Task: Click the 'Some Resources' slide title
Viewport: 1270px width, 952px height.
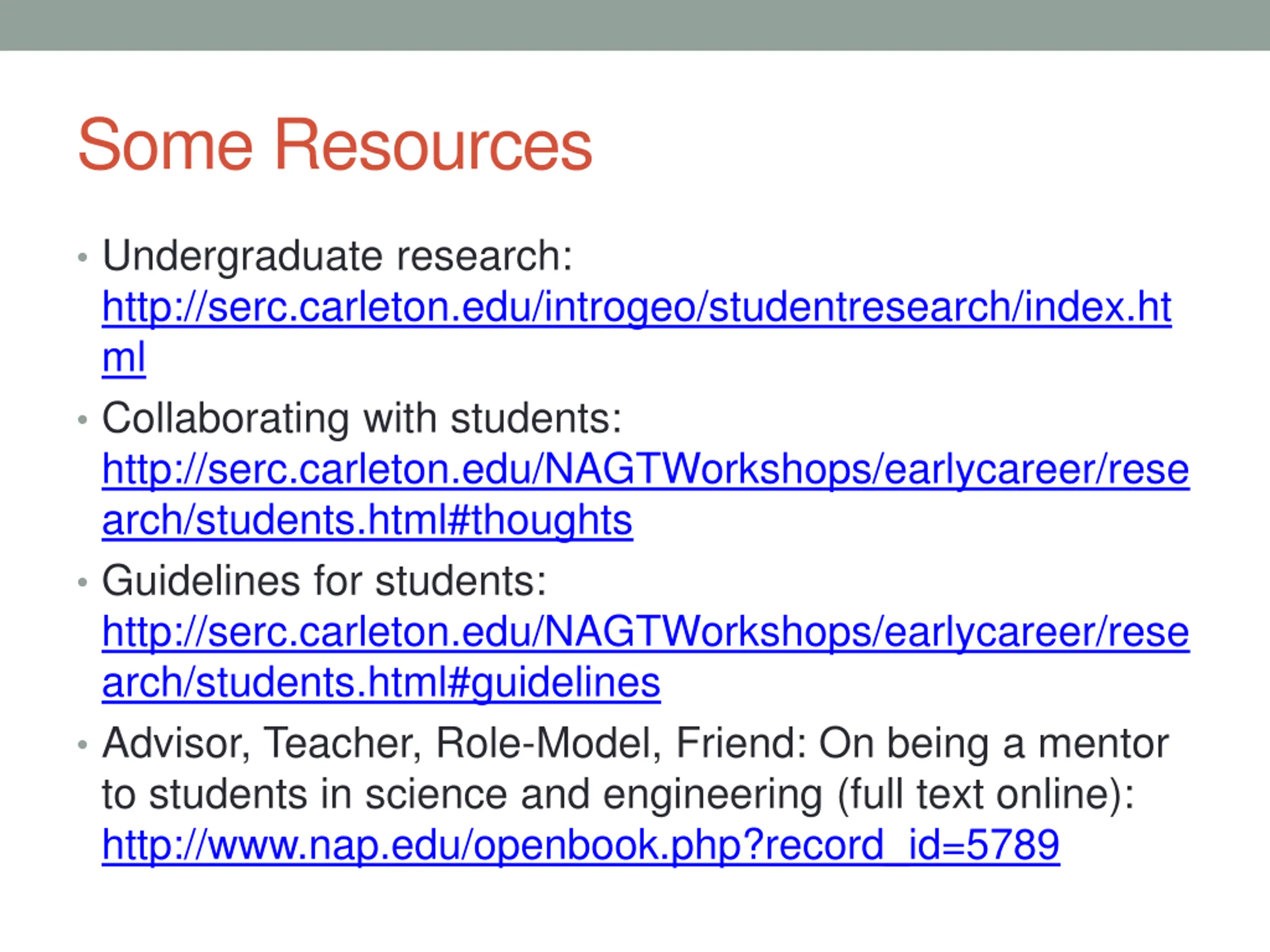Action: coord(335,144)
